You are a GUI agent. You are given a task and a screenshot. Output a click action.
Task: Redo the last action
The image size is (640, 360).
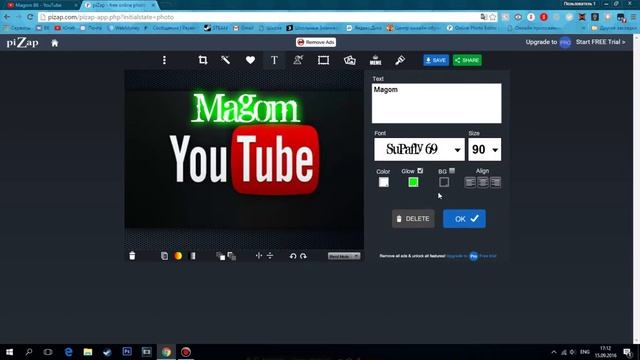[x=303, y=256]
